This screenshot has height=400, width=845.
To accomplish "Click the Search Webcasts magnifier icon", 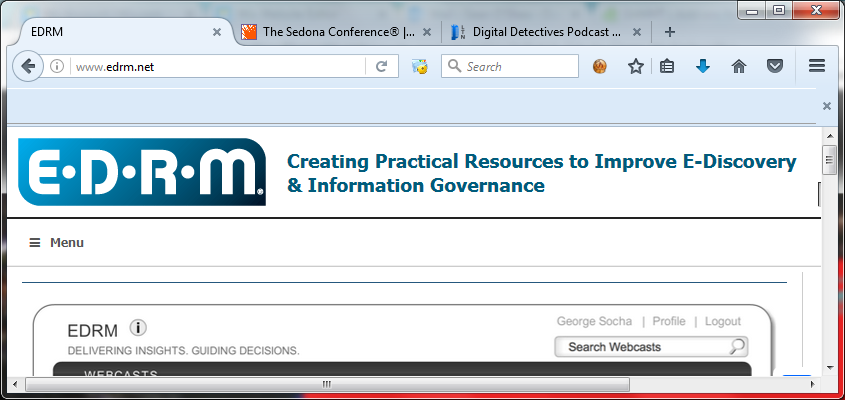I will pos(737,346).
